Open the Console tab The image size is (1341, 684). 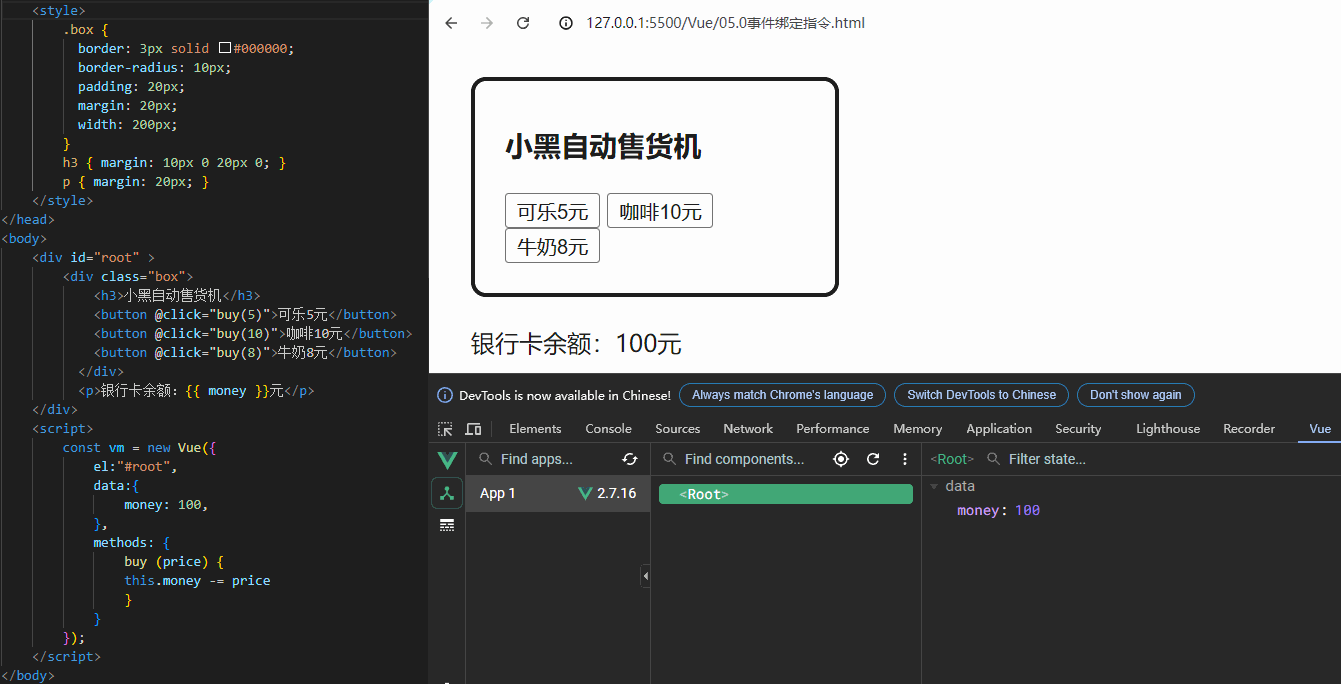tap(608, 429)
